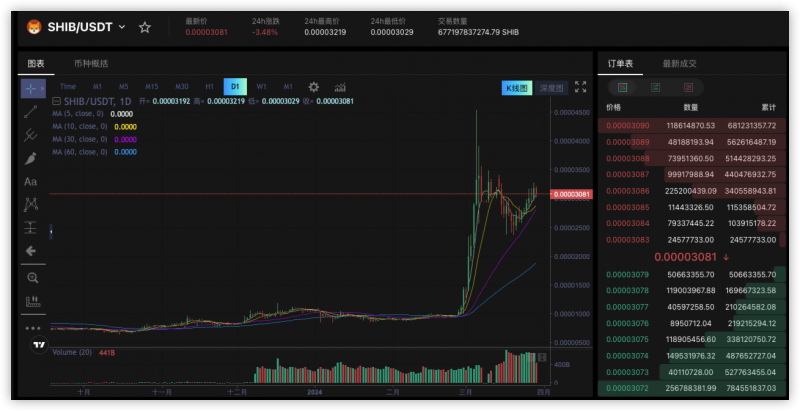Click the back arrow tool
The width and height of the screenshot is (800, 411).
pos(31,251)
